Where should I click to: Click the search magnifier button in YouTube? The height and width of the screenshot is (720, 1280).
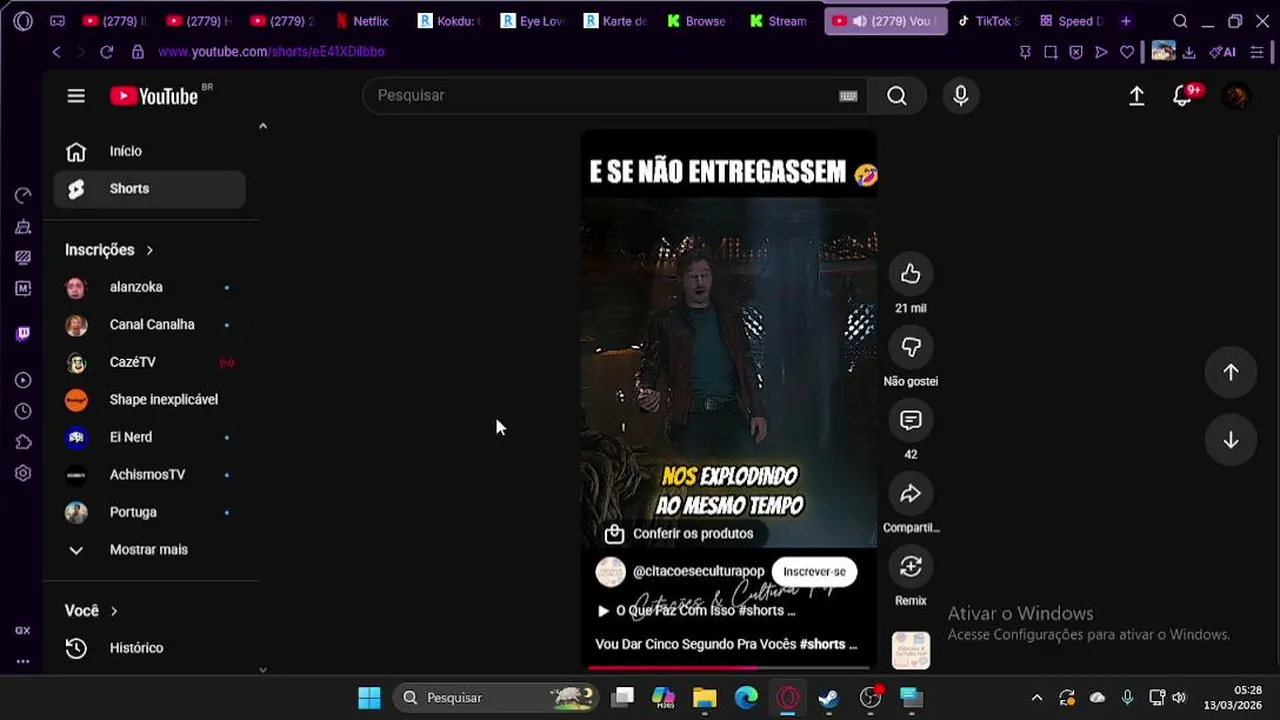tap(897, 95)
